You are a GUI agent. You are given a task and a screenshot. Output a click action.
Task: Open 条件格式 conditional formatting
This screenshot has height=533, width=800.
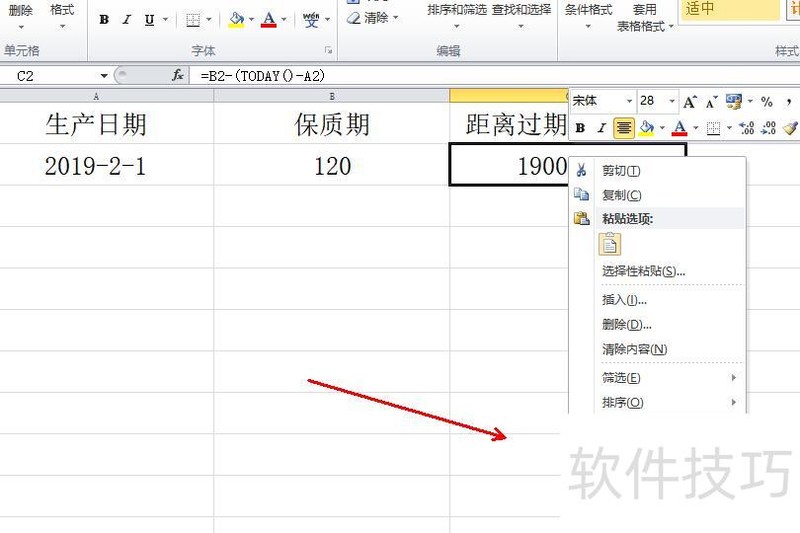588,15
